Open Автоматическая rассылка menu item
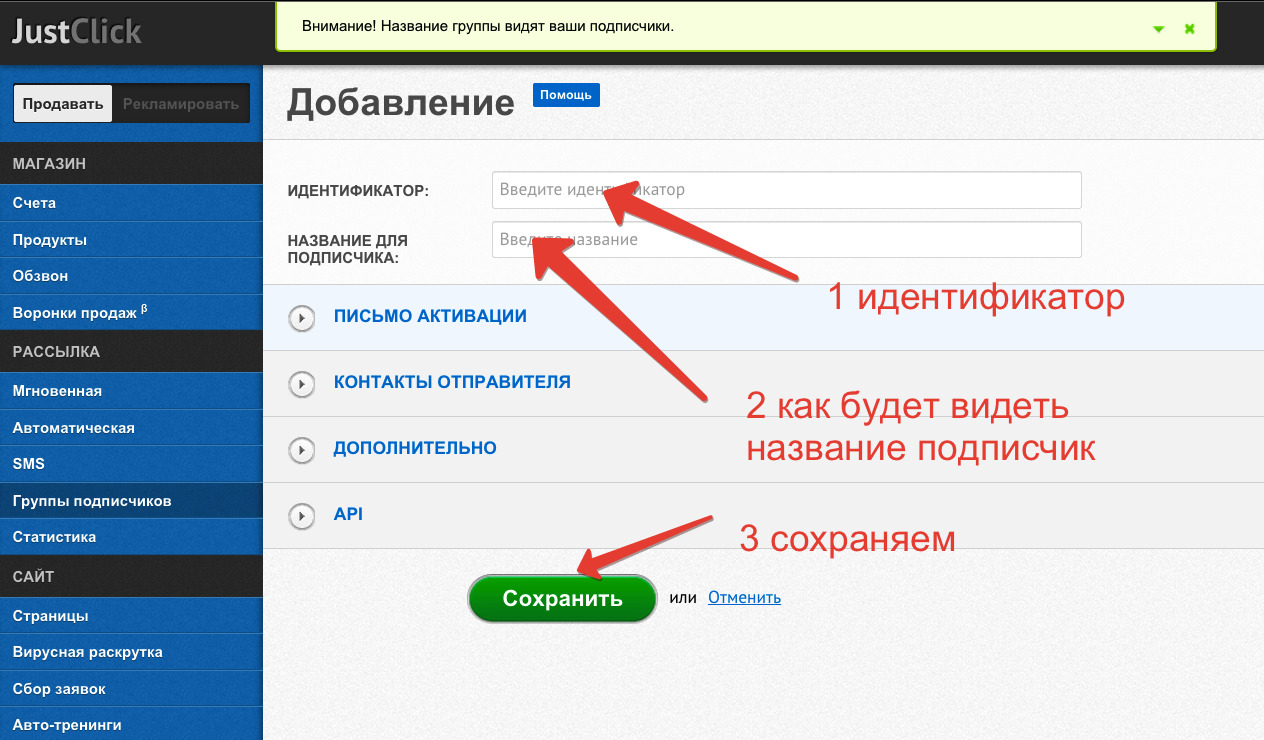This screenshot has height=740, width=1264. coord(131,428)
